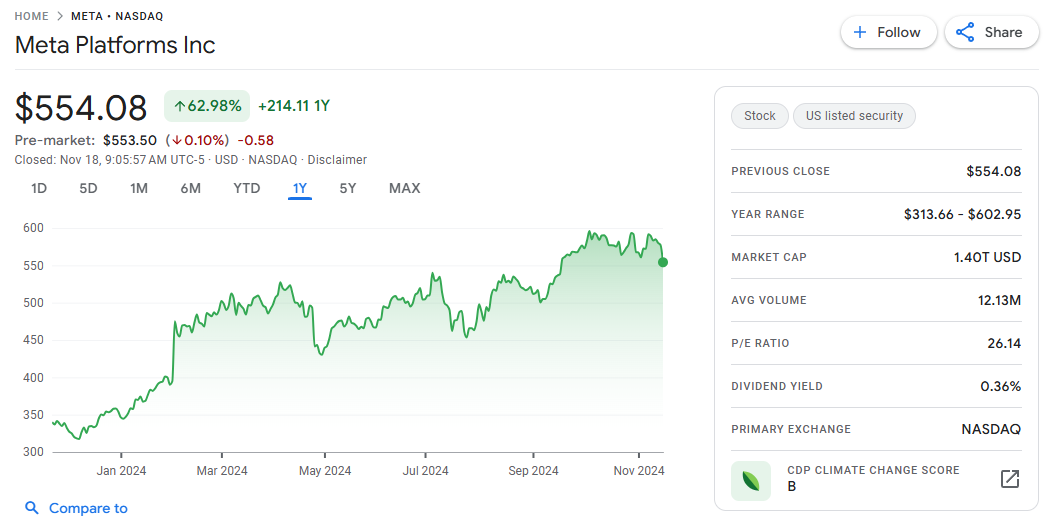Click the Stock category chip
The image size is (1049, 519).
coord(760,116)
